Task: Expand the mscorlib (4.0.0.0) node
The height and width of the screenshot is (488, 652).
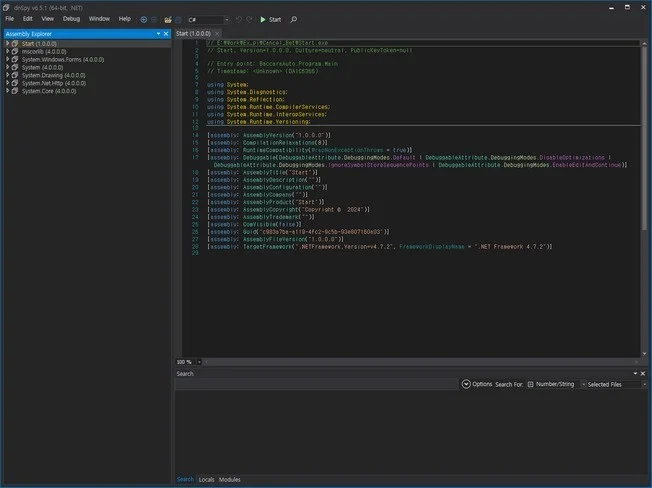Action: (7, 51)
